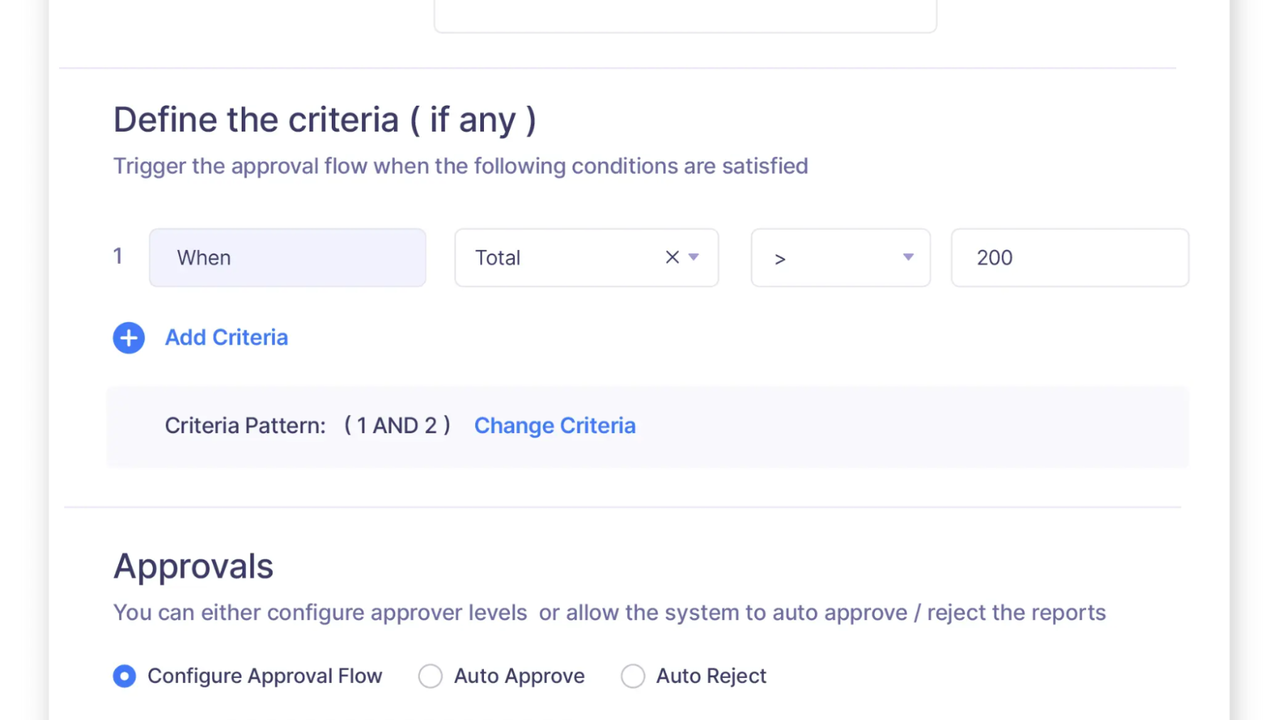Clear the Total field with the X icon
1279x720 pixels.
(672, 258)
